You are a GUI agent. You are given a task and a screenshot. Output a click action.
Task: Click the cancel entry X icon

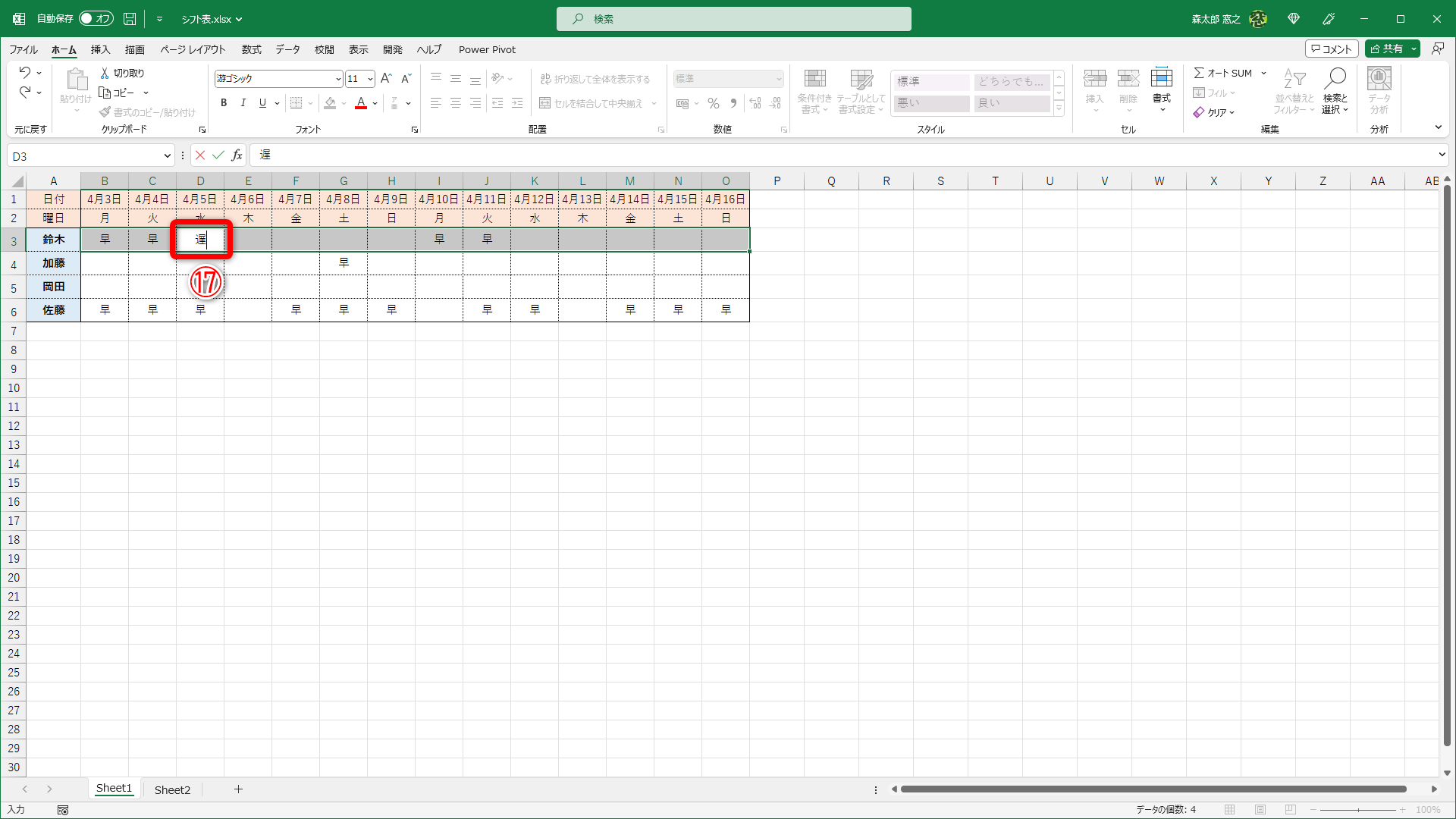pyautogui.click(x=200, y=155)
